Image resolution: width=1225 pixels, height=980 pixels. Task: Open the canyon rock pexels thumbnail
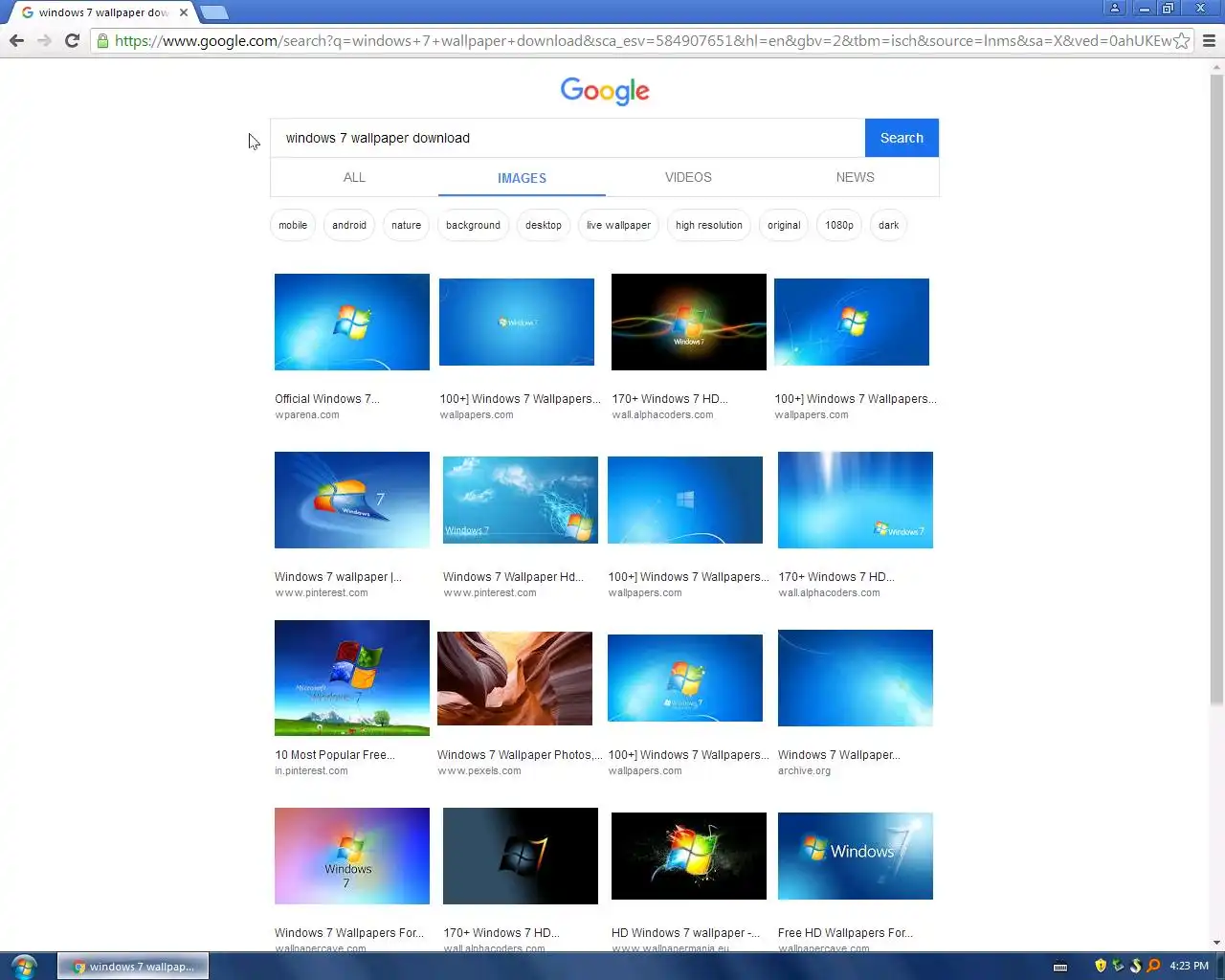[515, 678]
